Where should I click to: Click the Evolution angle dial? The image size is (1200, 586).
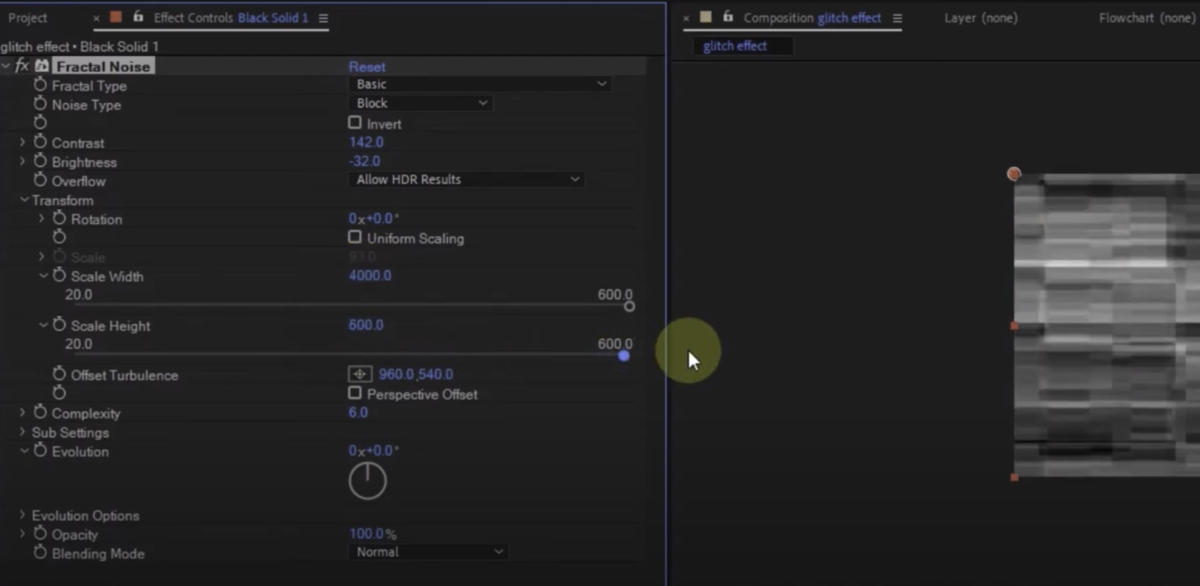pyautogui.click(x=367, y=481)
